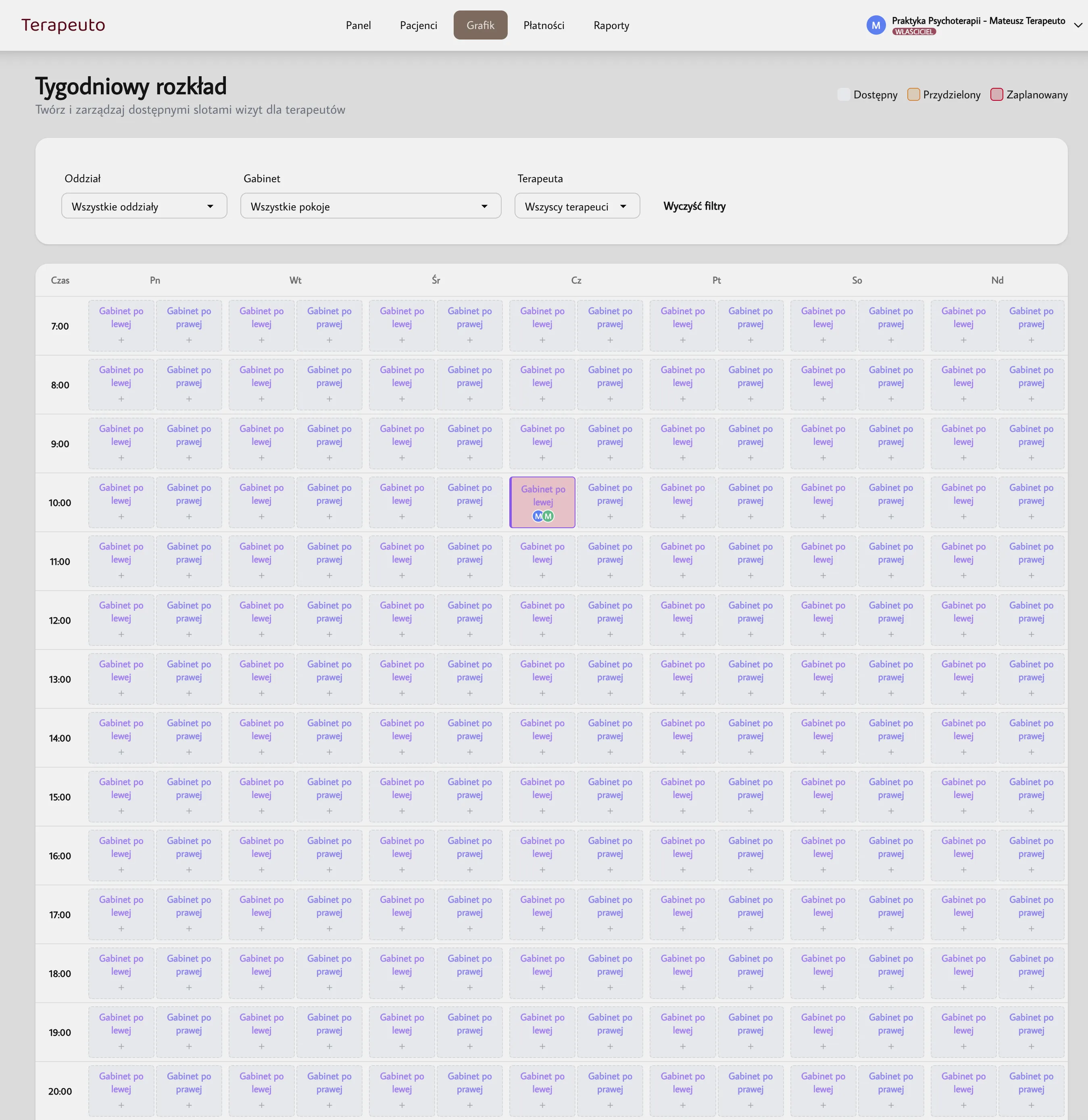Click the Nd day column header
Viewport: 1088px width, 1120px height.
pos(997,280)
